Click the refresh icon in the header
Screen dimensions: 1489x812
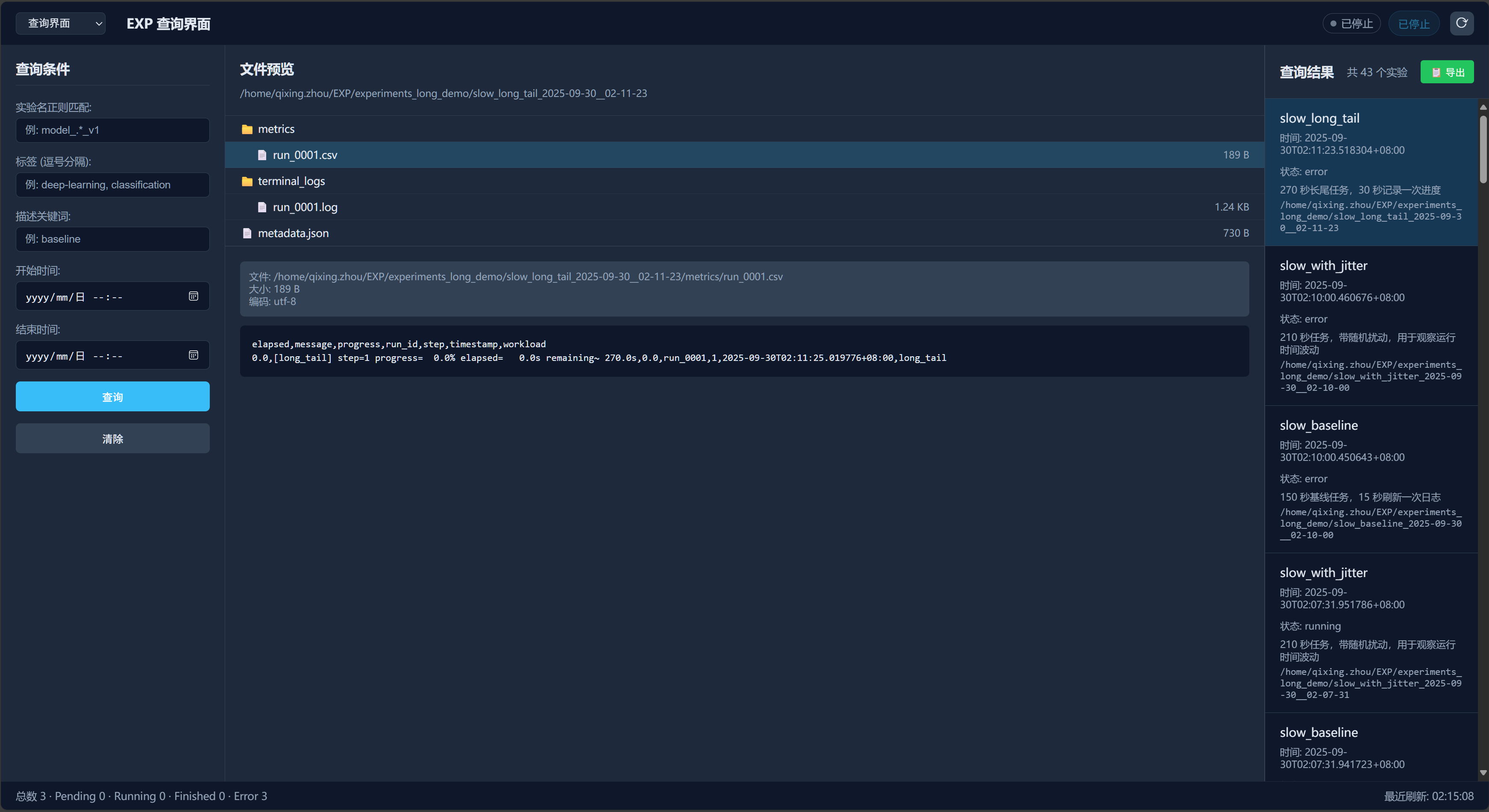[1461, 23]
